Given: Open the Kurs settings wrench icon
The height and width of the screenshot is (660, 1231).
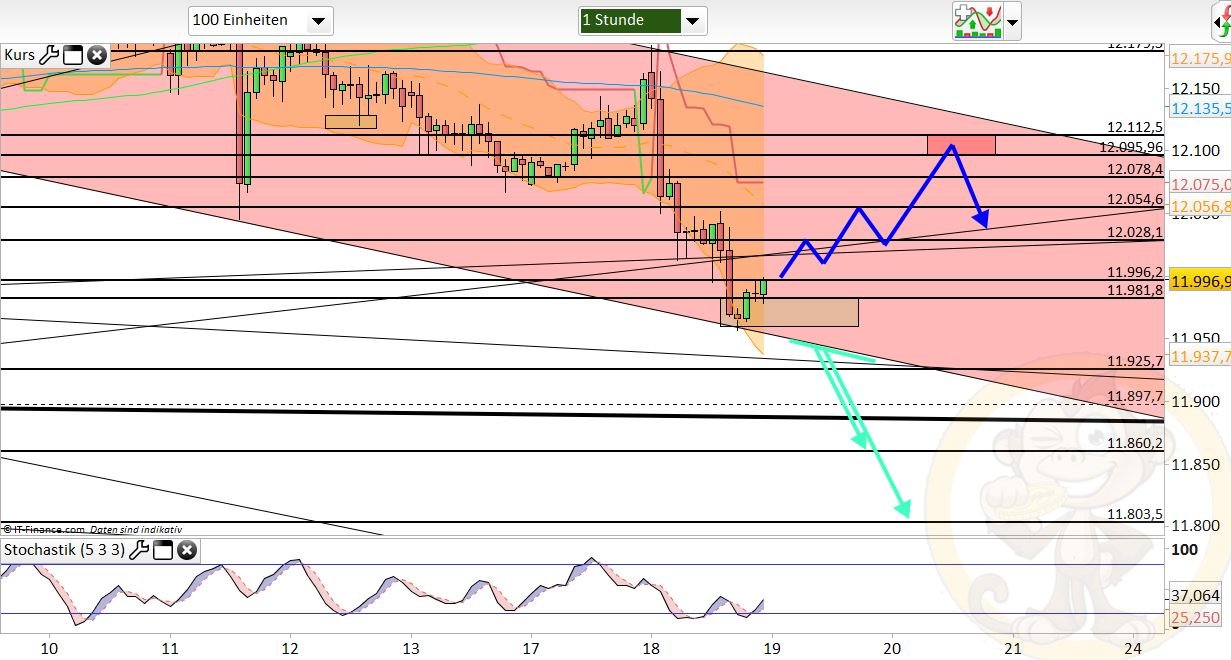Looking at the screenshot, I should point(48,55).
